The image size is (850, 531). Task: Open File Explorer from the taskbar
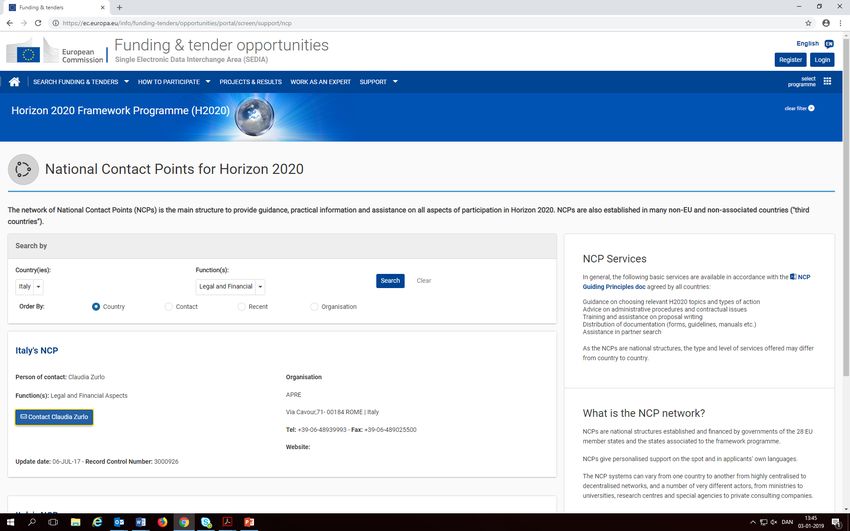pyautogui.click(x=75, y=522)
